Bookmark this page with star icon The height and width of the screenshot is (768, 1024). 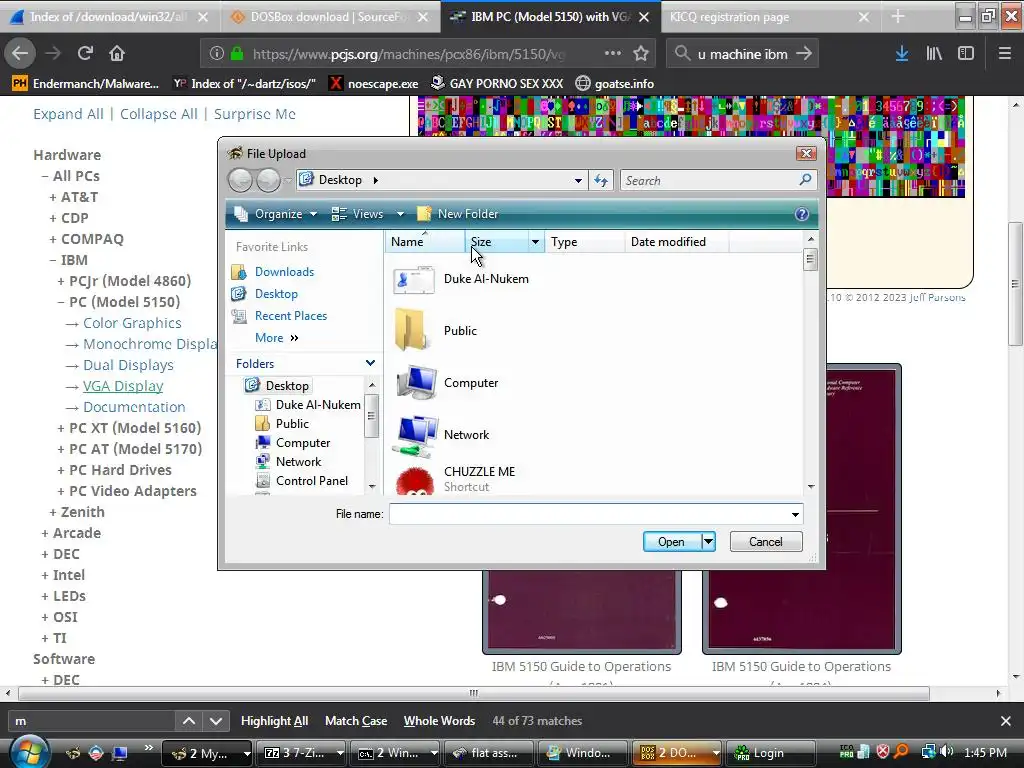click(641, 54)
